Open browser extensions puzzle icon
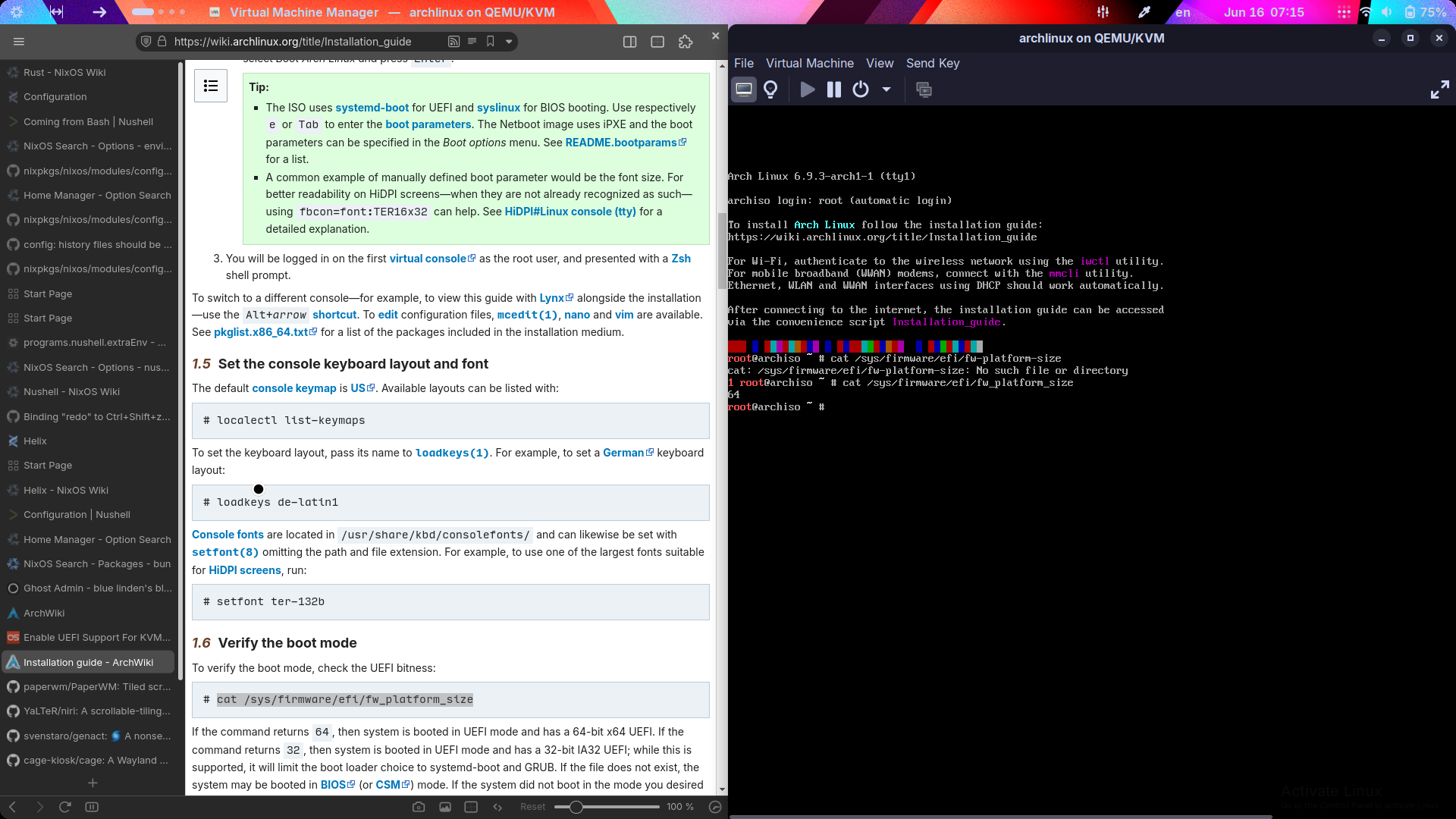This screenshot has width=1456, height=819. coord(686,42)
